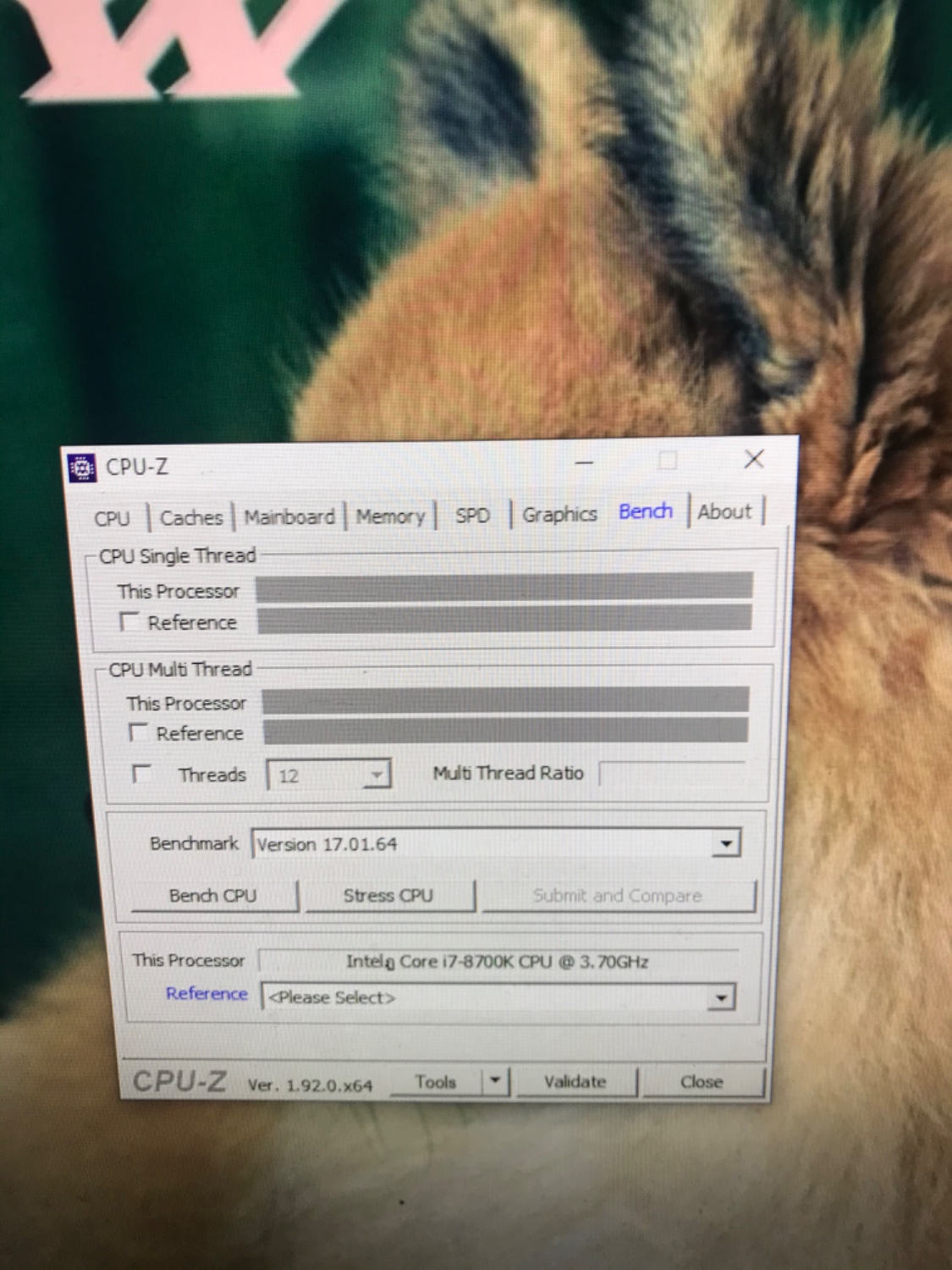
Task: Click the Multi Thread Ratio field
Action: [x=673, y=773]
